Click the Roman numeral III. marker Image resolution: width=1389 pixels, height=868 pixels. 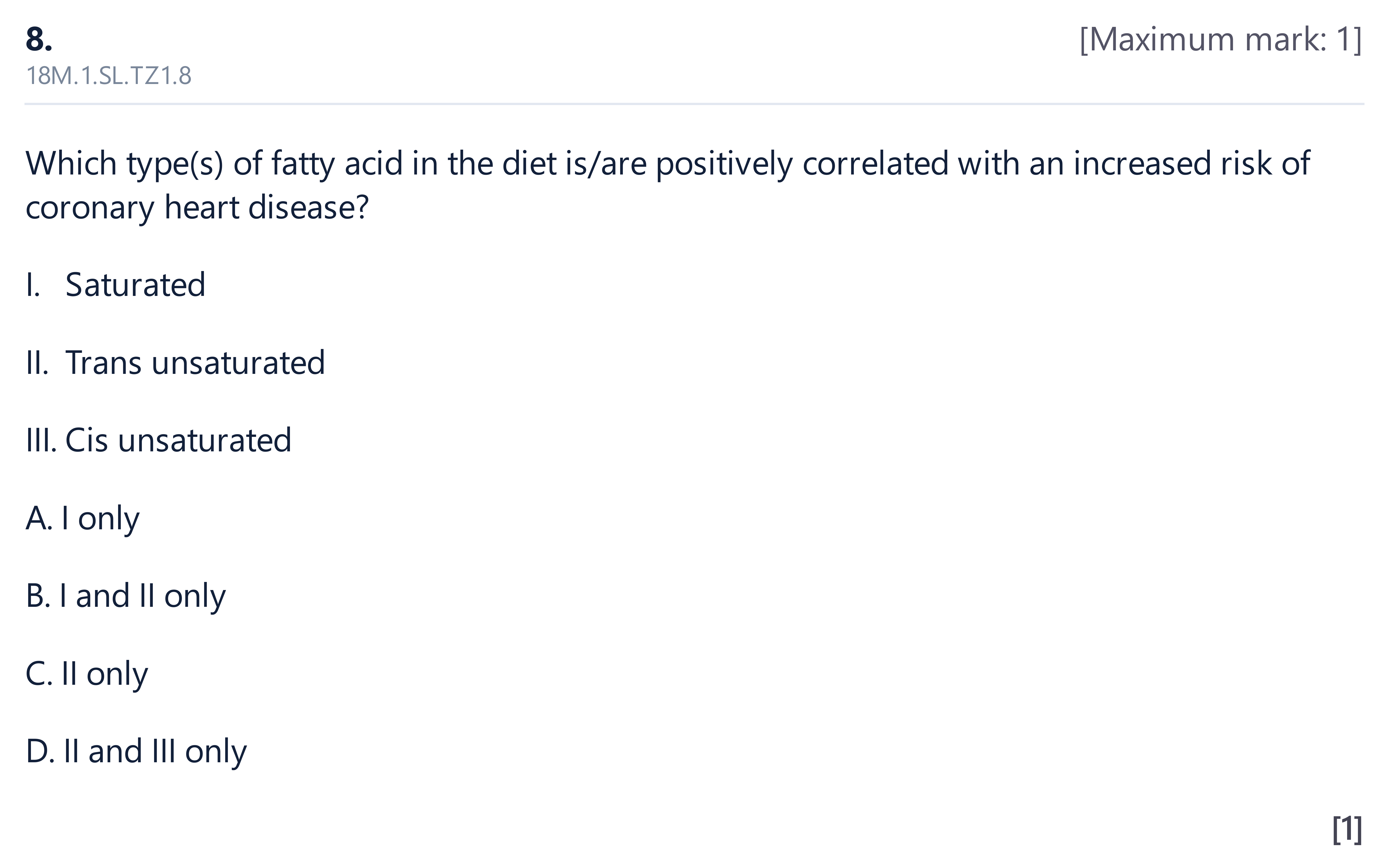pyautogui.click(x=41, y=441)
